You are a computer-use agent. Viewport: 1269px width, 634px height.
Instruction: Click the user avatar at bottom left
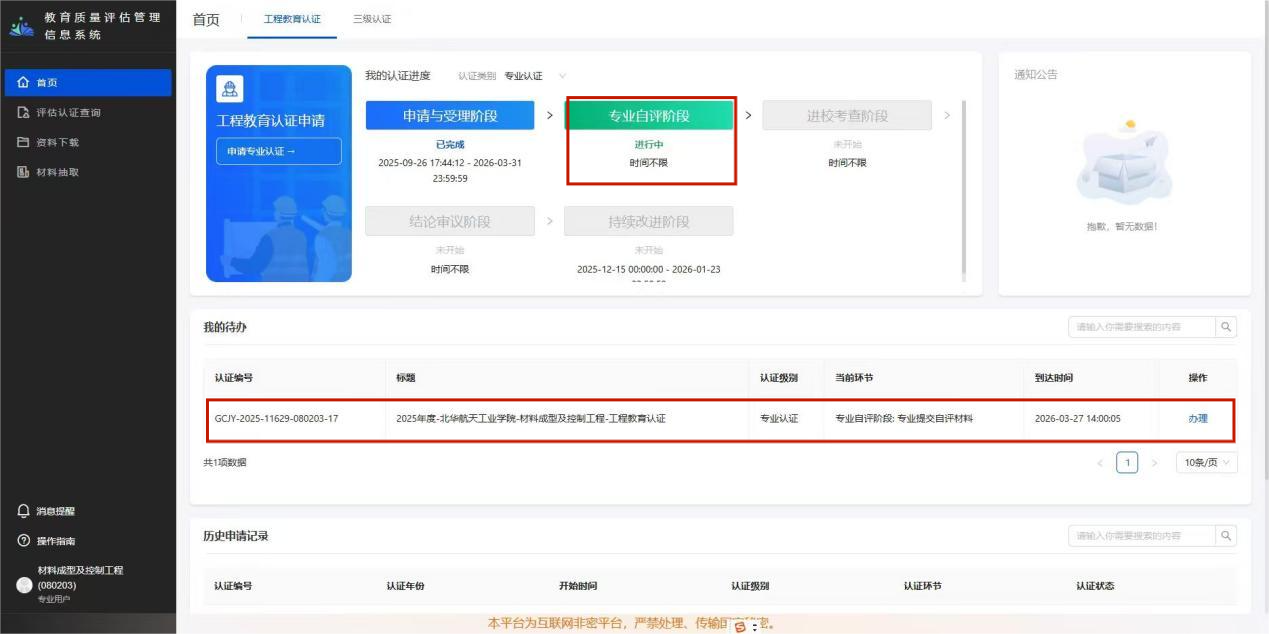25,585
